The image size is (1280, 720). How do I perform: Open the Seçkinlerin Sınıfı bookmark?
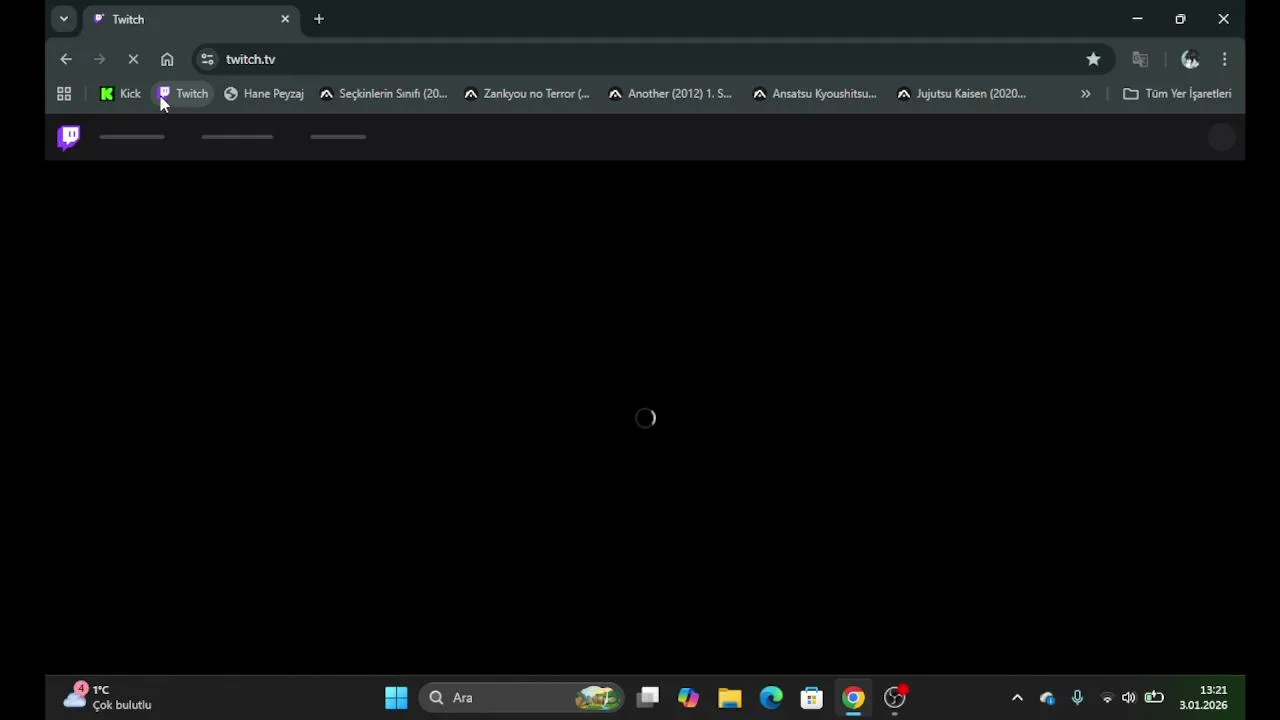pyautogui.click(x=383, y=94)
